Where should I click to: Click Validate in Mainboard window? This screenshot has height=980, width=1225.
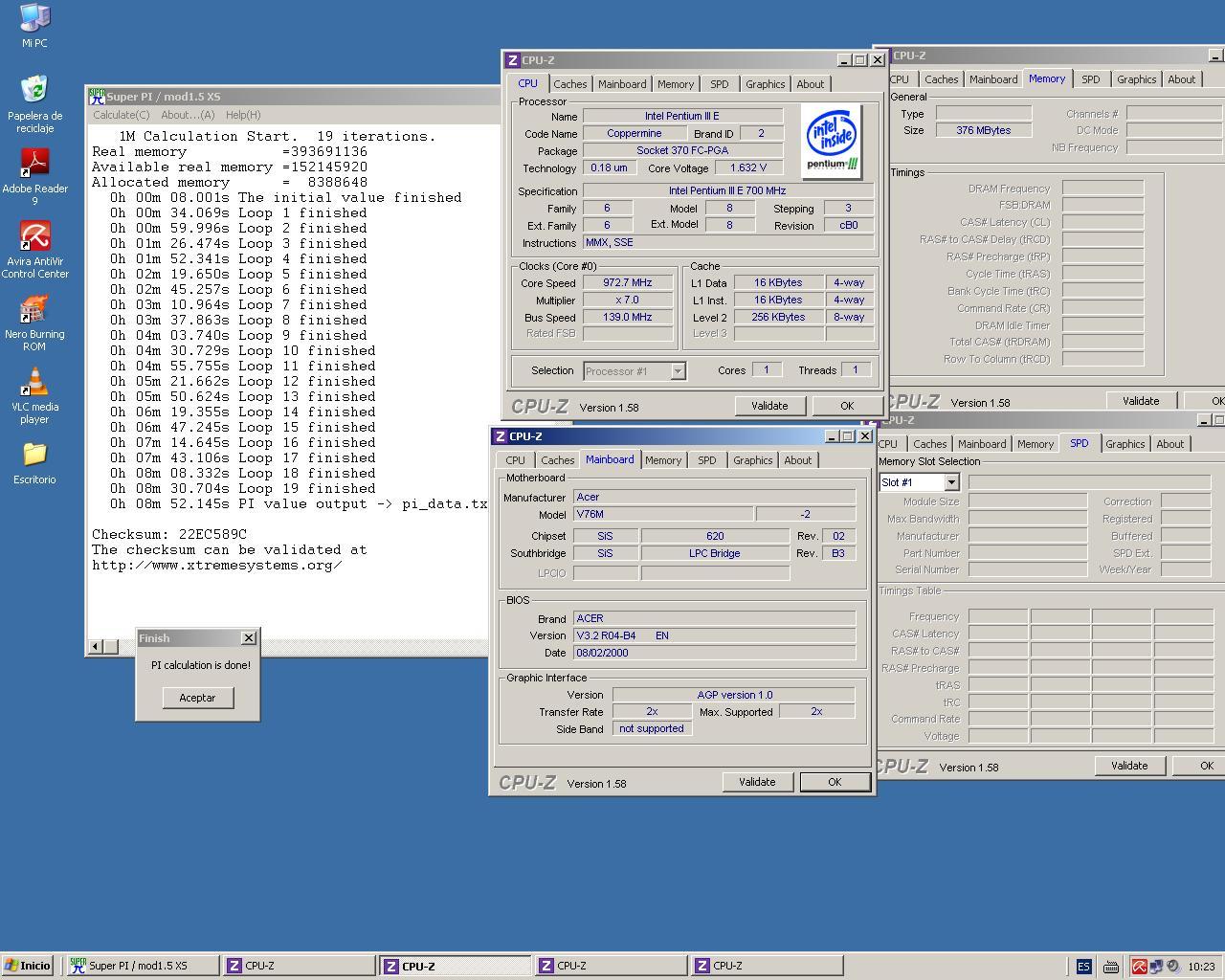click(757, 782)
